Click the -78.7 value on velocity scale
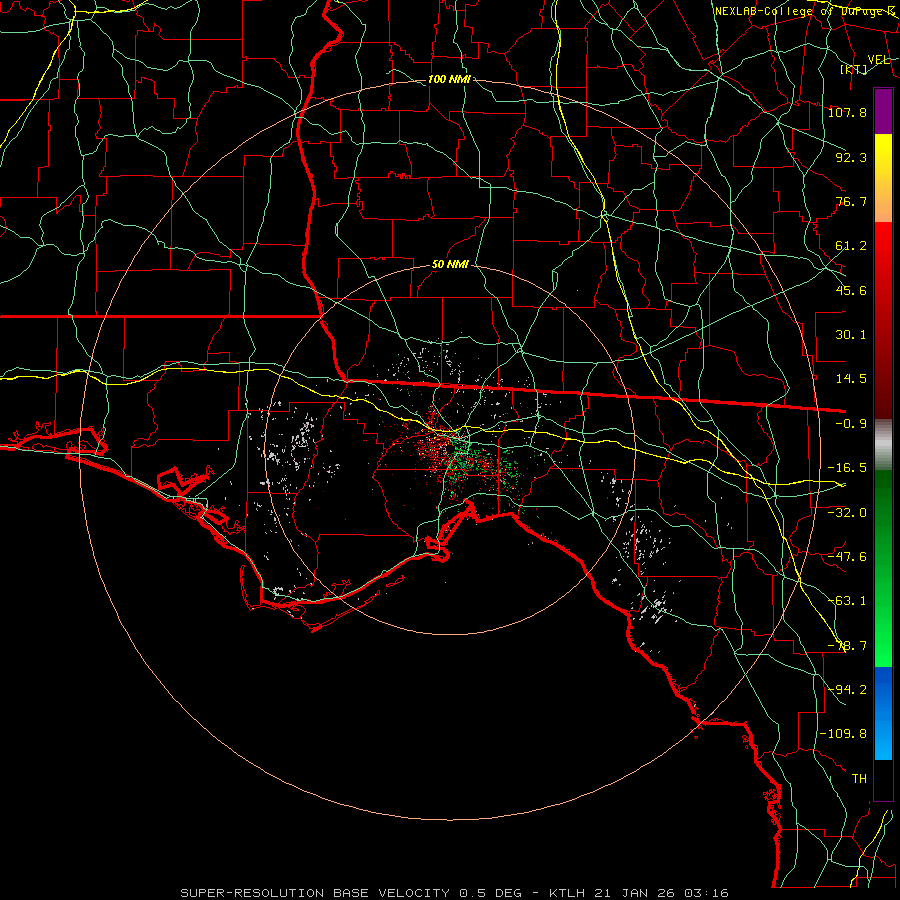Image resolution: width=900 pixels, height=900 pixels. click(x=847, y=646)
